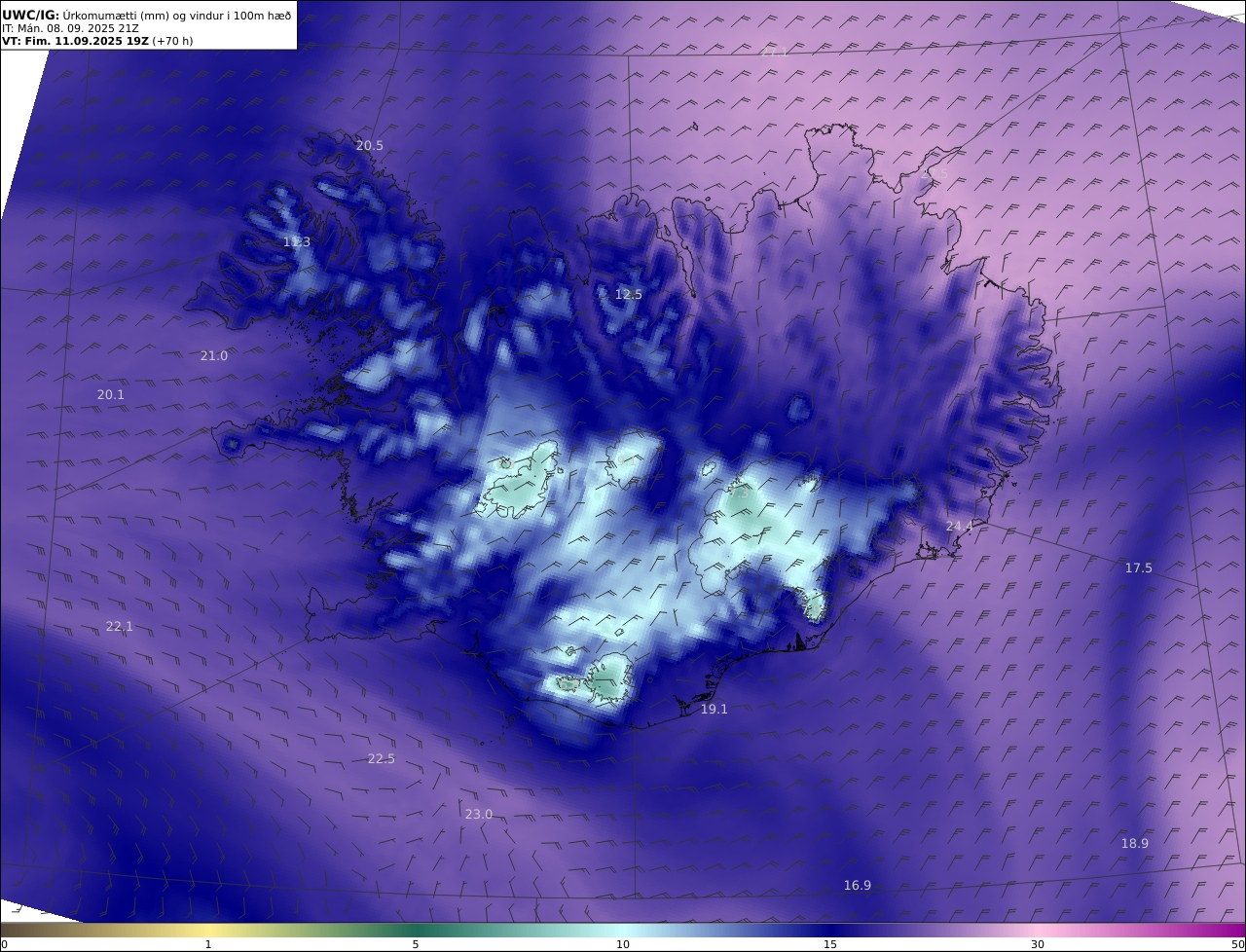This screenshot has height=952, width=1246.
Task: Click the color bar tick label 5
Action: click(416, 944)
